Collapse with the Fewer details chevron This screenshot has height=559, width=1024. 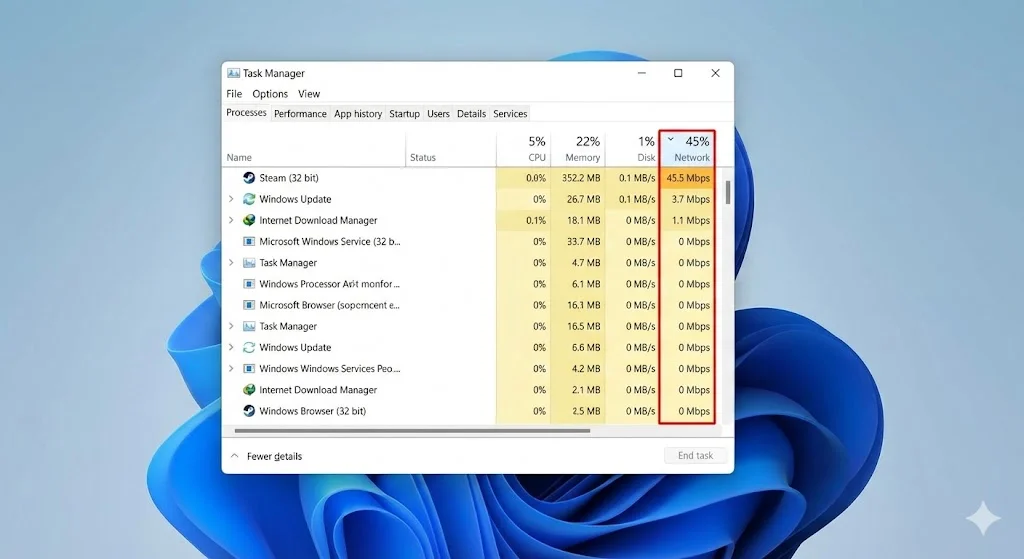coord(234,456)
